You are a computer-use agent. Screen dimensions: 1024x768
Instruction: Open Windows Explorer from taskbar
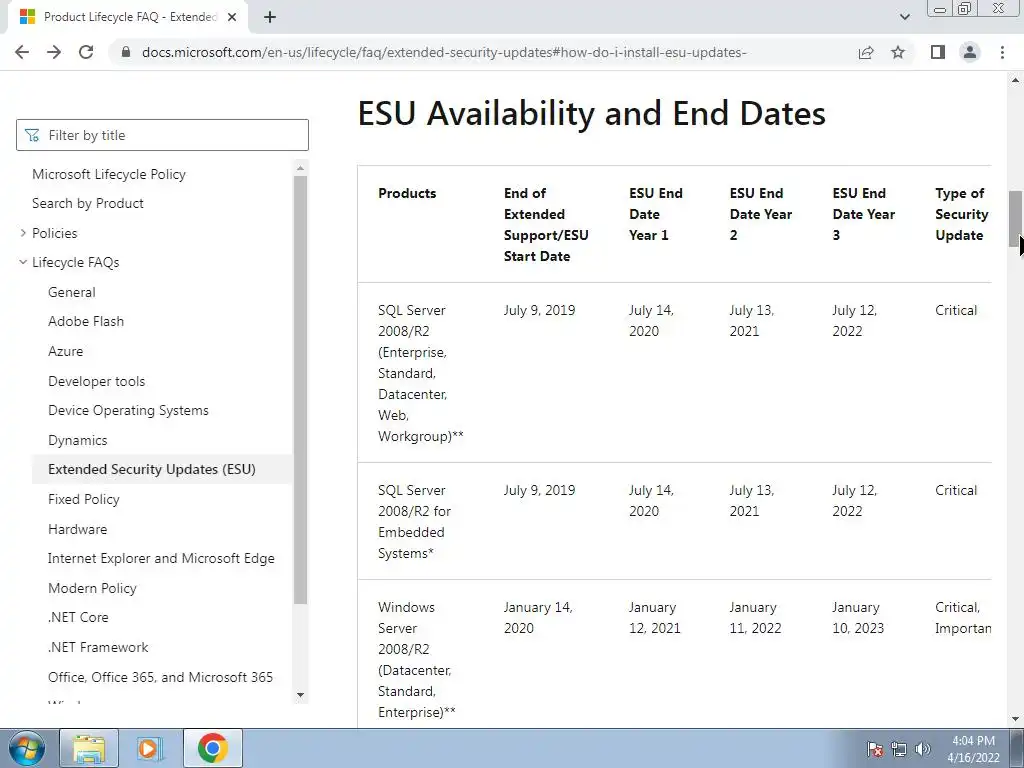coord(89,748)
